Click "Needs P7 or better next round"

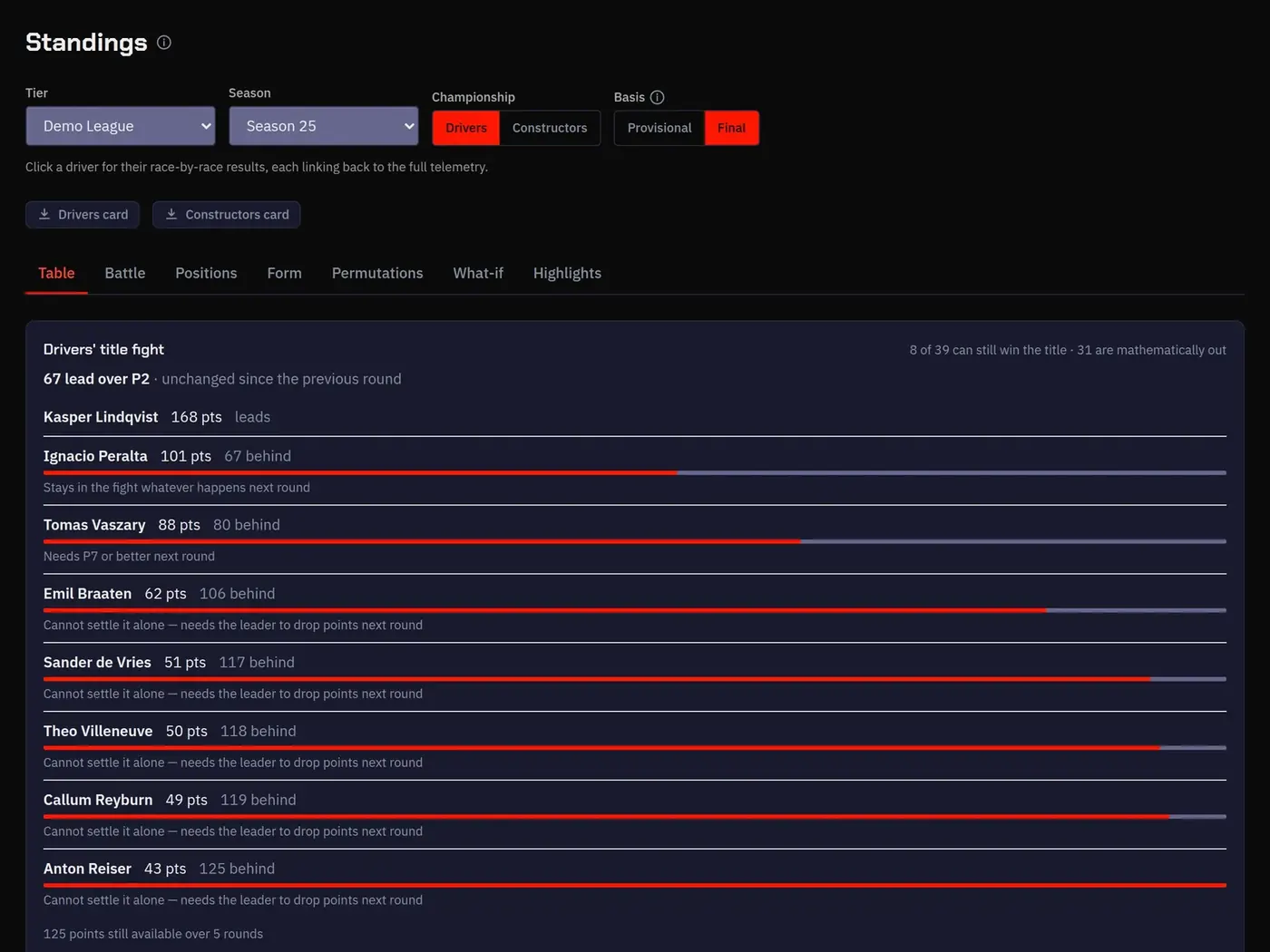coord(129,557)
